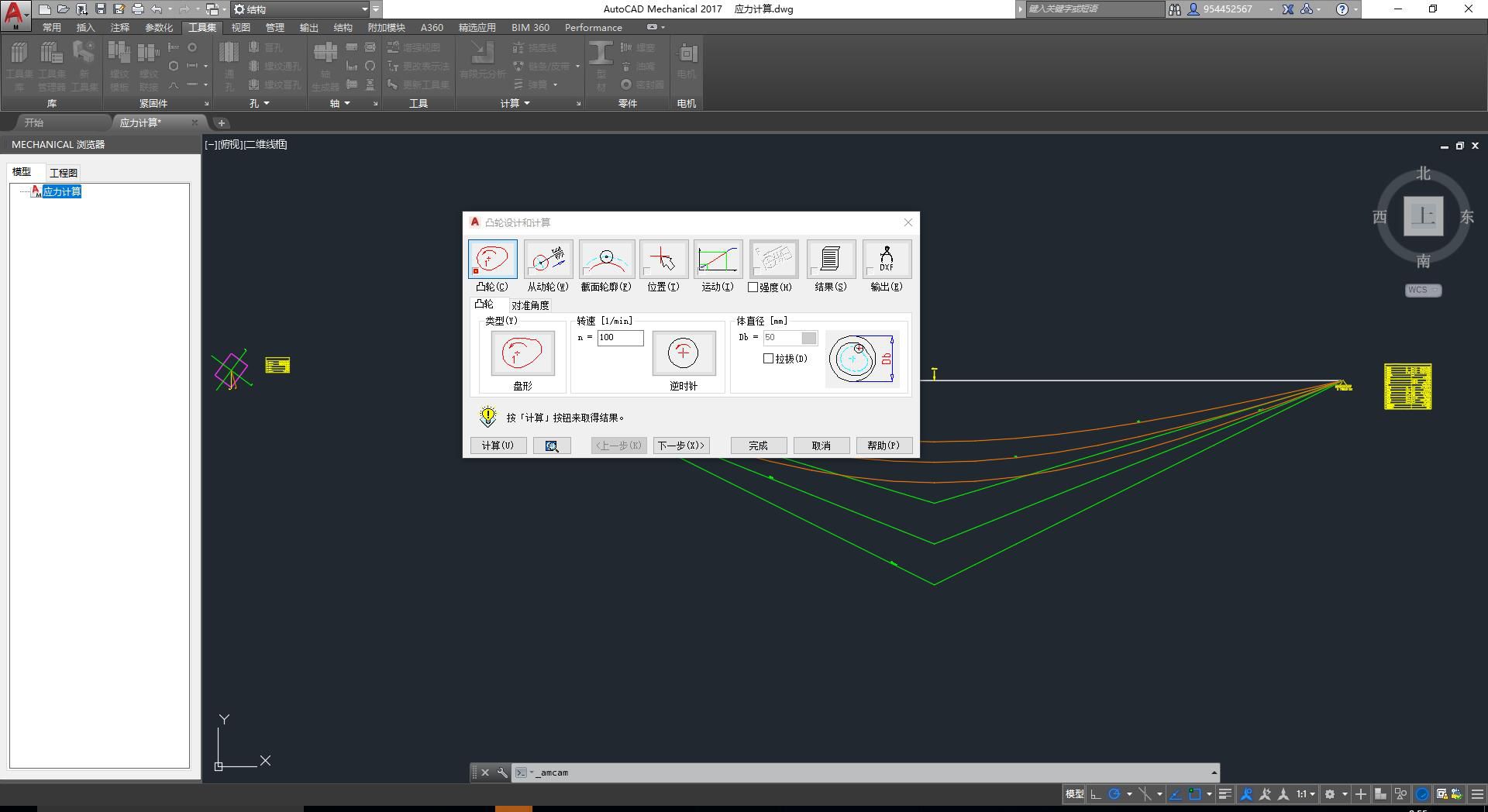Click the 盘形 cam type button
The image size is (1488, 812).
click(x=522, y=353)
